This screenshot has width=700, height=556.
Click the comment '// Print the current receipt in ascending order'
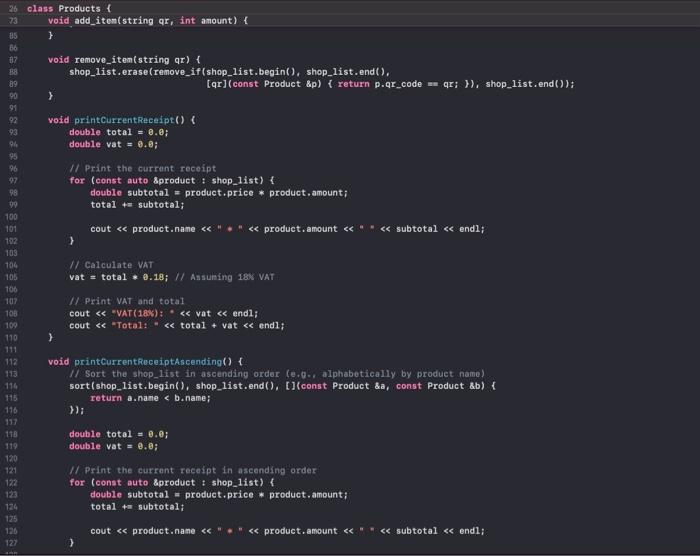pos(193,470)
